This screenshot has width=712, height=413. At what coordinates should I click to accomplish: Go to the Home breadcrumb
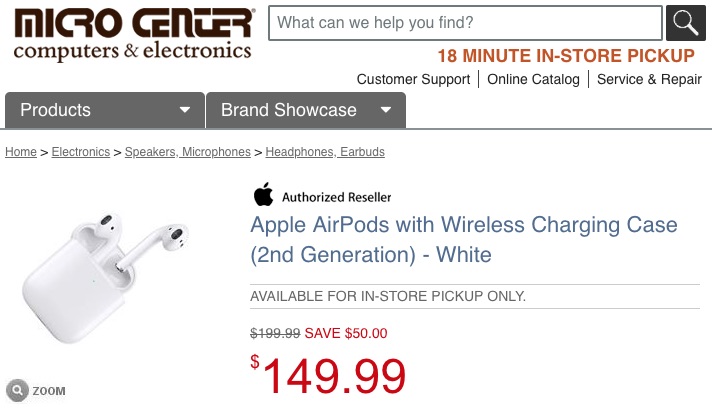coord(21,152)
